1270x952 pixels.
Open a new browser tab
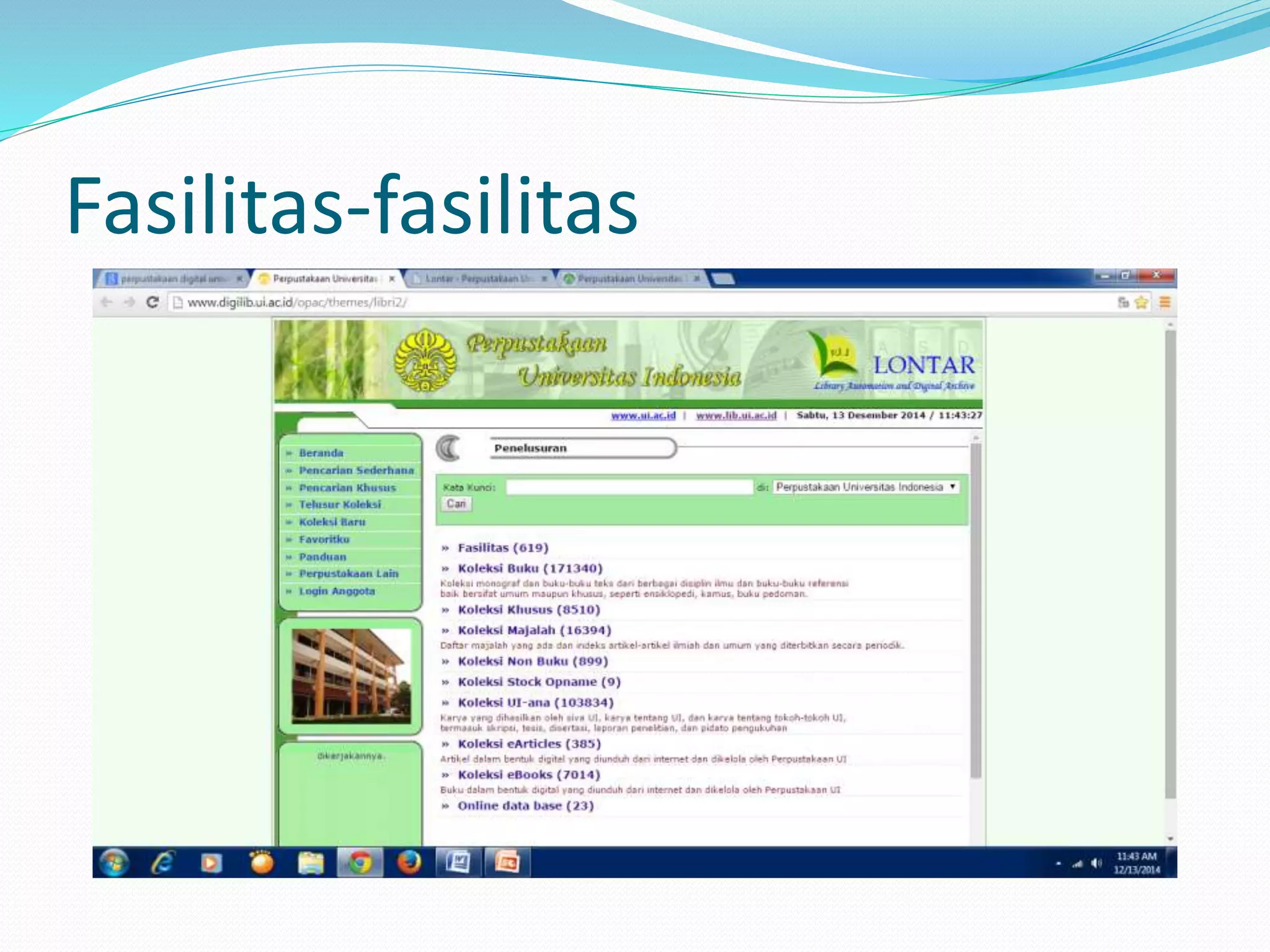click(x=723, y=279)
